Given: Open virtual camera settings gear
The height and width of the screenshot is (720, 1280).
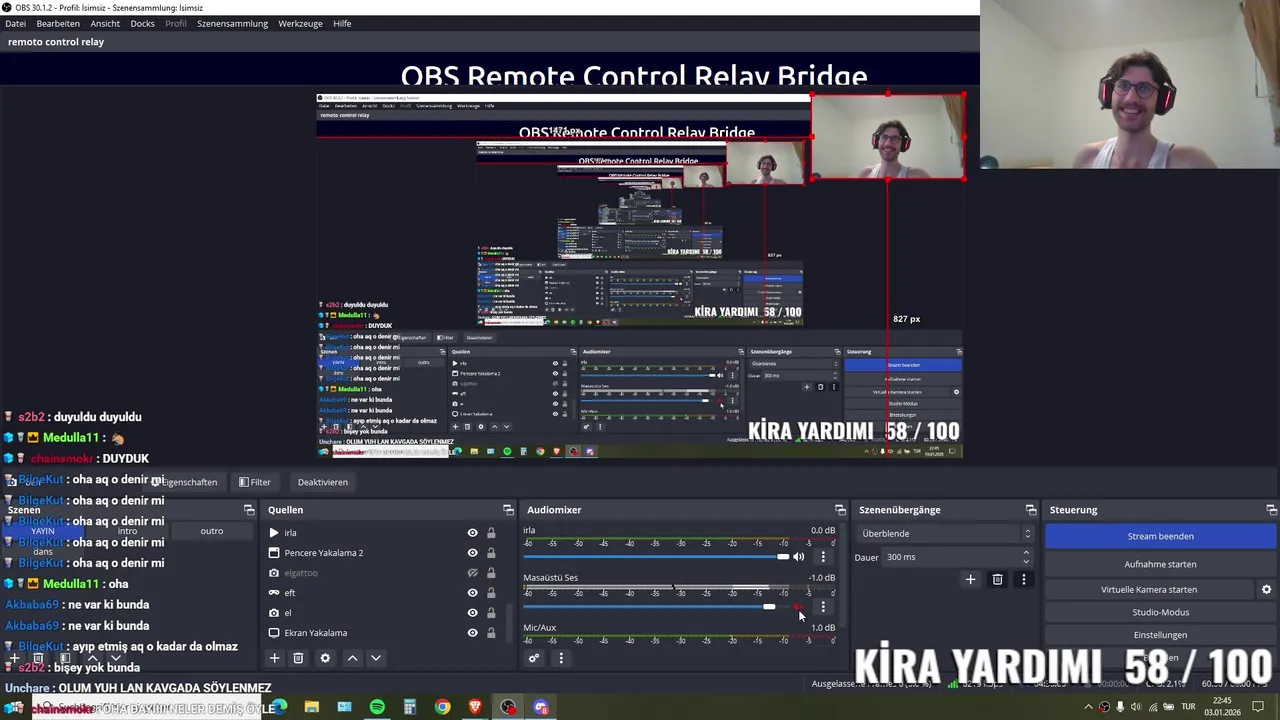Looking at the screenshot, I should [1266, 590].
